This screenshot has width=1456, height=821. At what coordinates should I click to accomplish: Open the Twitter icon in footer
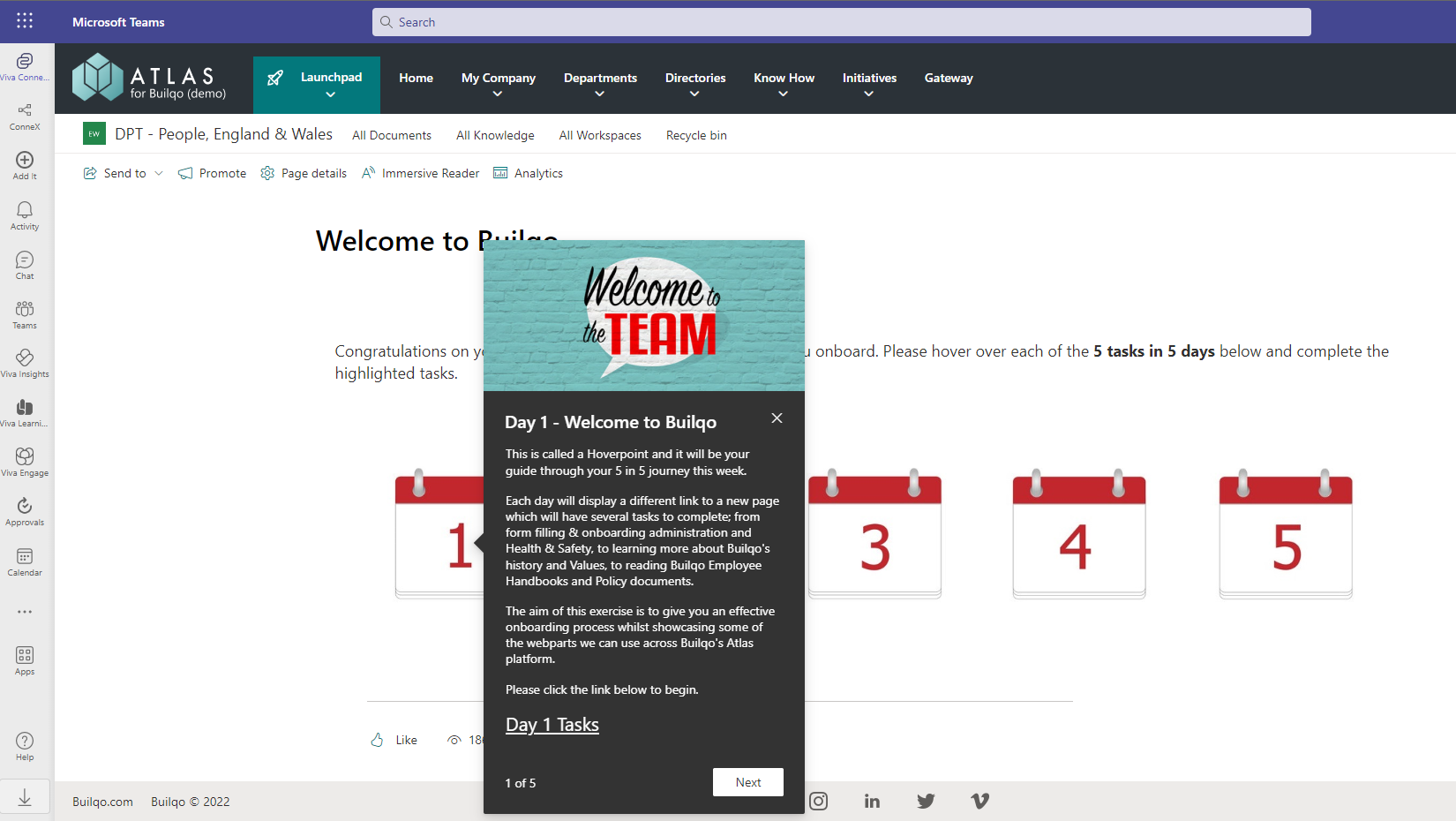coord(926,801)
